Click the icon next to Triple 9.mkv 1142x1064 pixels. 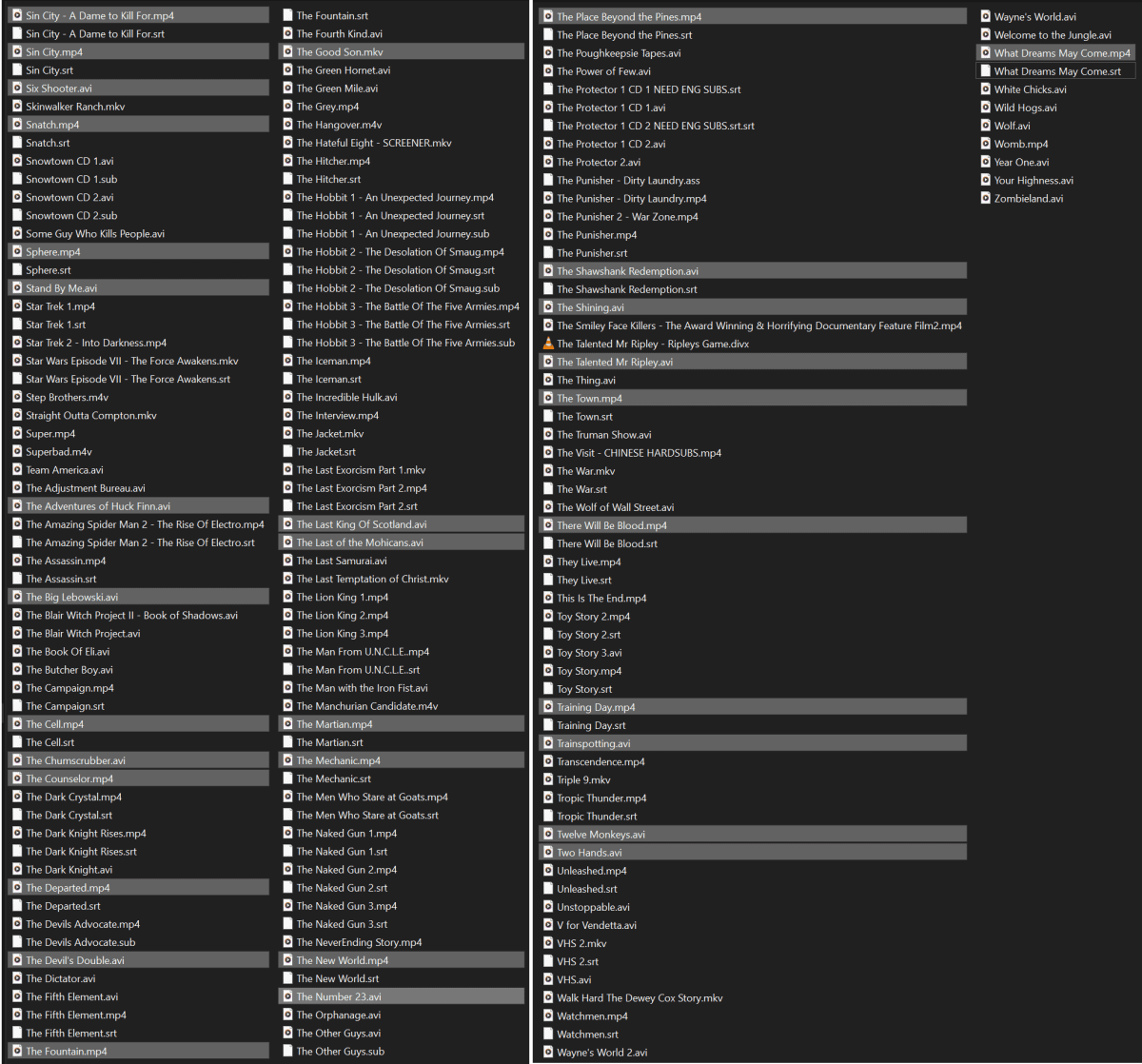pyautogui.click(x=548, y=779)
